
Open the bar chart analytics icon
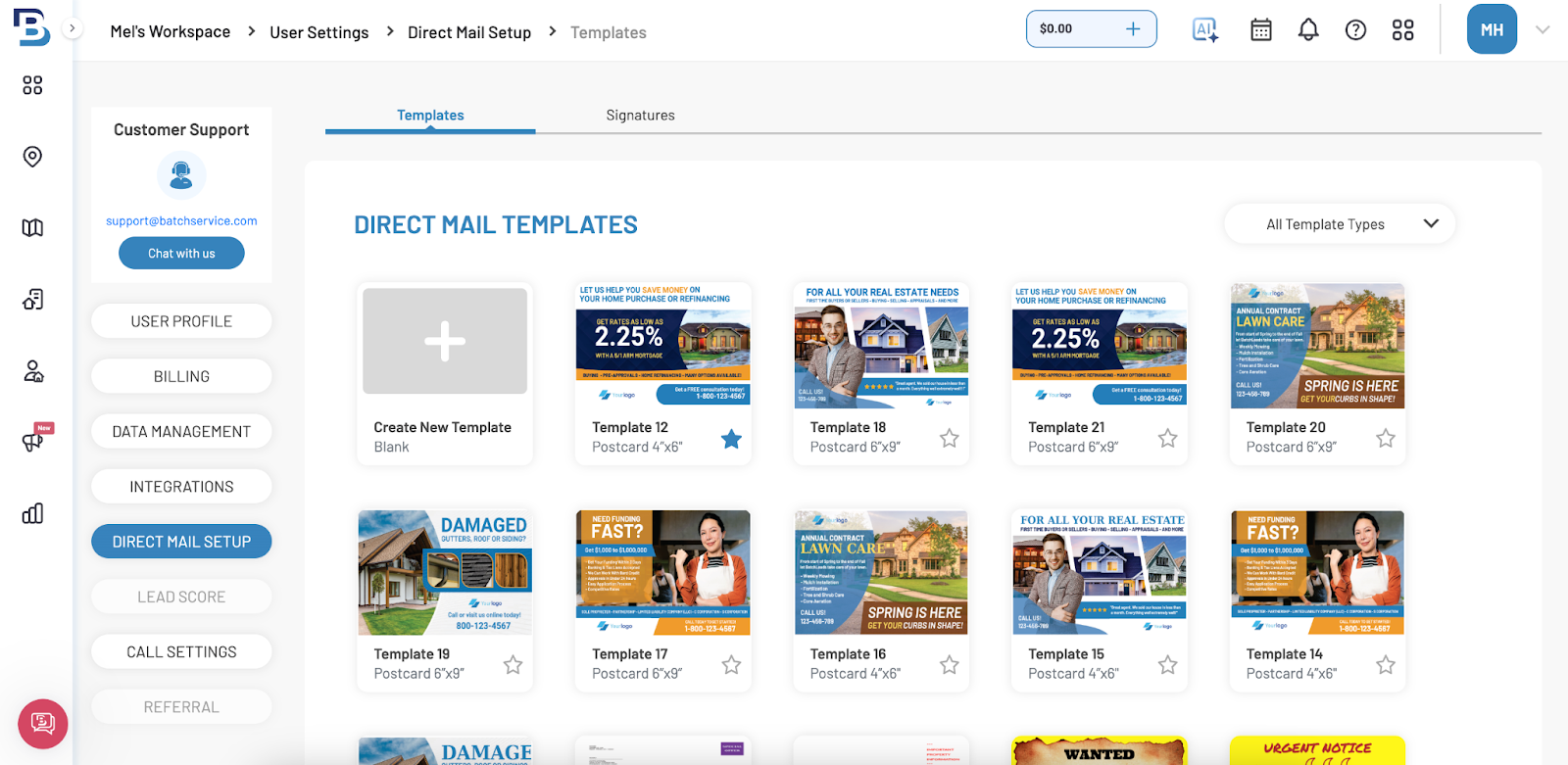32,513
